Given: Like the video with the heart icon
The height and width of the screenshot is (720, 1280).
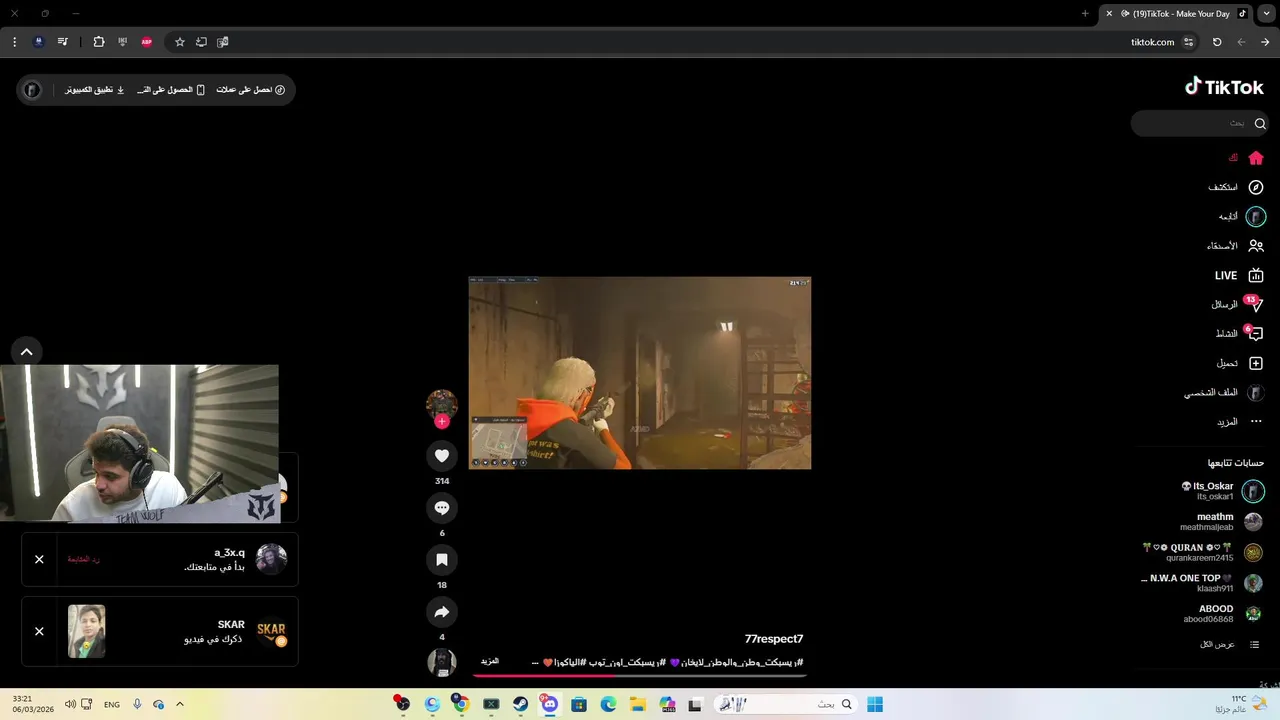Looking at the screenshot, I should click(442, 456).
